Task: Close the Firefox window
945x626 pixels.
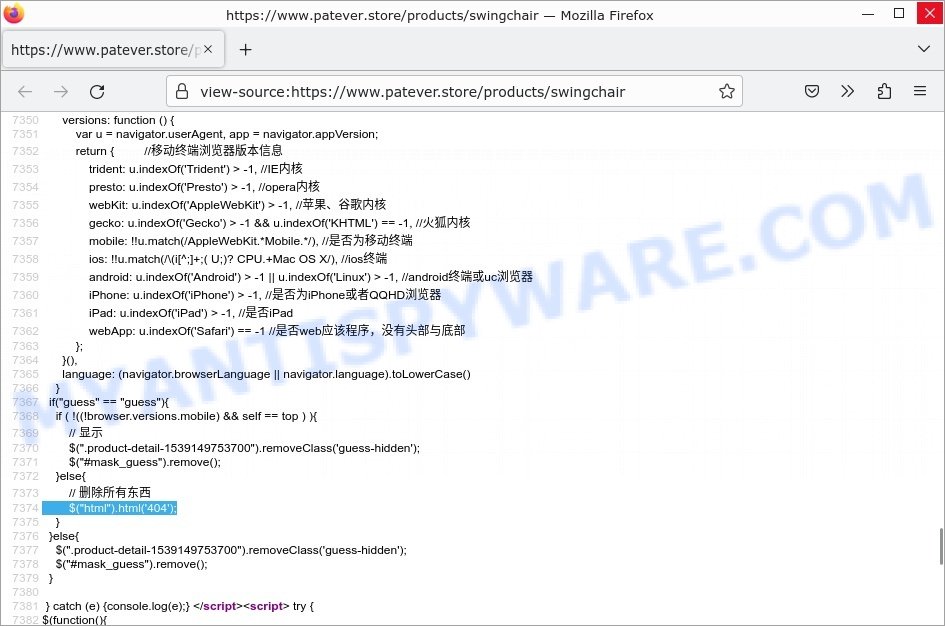Action: point(930,13)
